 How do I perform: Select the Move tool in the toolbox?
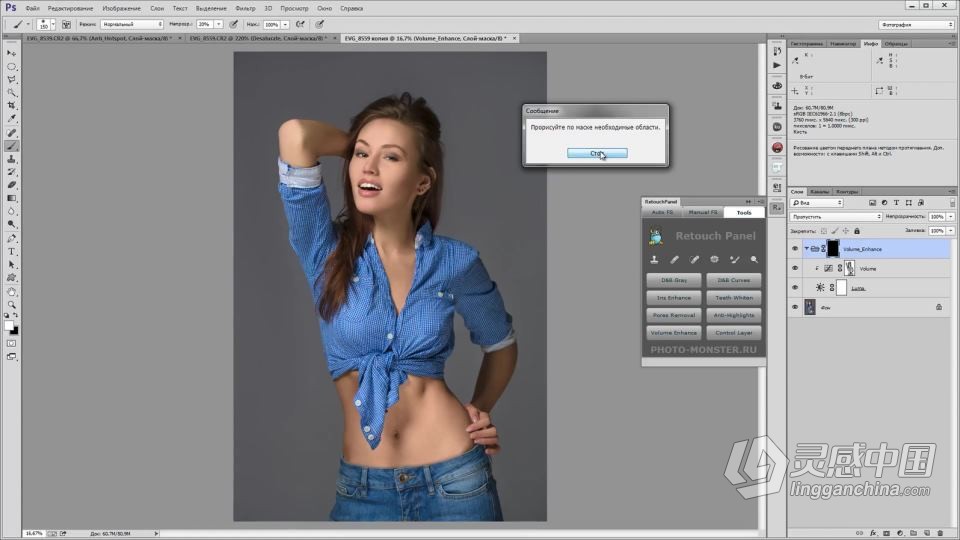12,52
